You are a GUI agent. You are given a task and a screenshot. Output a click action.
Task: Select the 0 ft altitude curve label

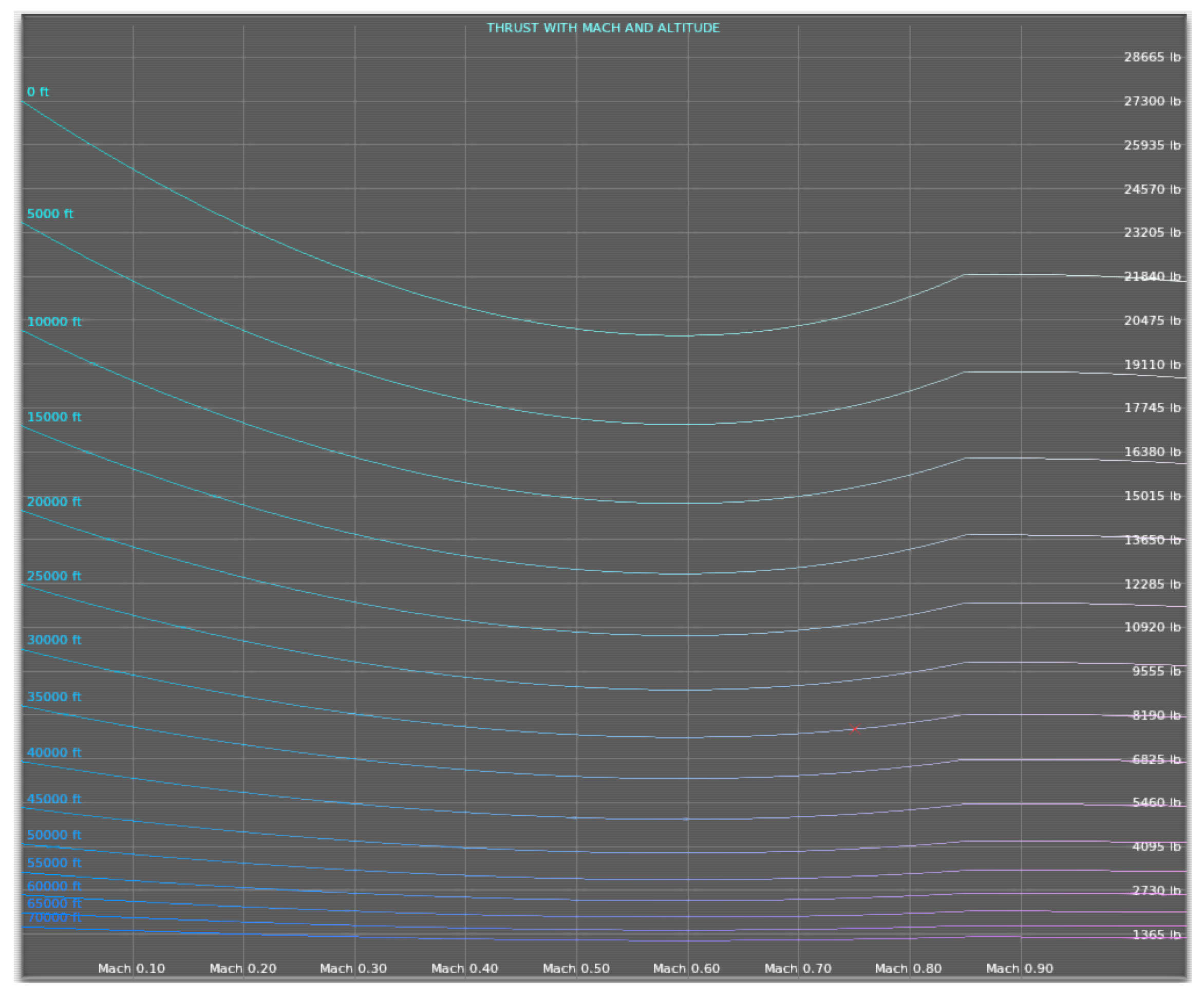point(38,92)
